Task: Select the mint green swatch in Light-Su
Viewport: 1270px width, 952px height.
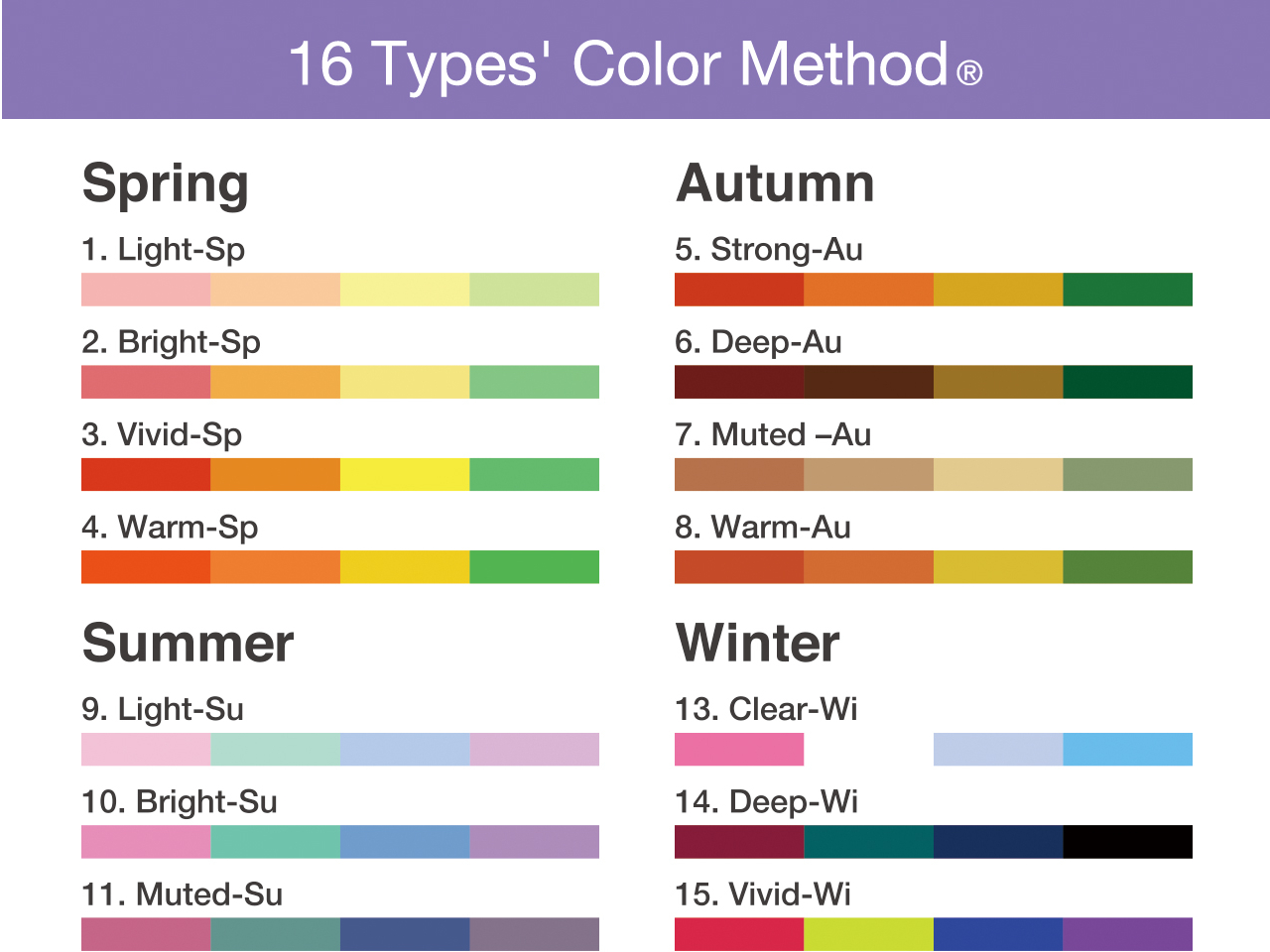Action: [x=275, y=749]
